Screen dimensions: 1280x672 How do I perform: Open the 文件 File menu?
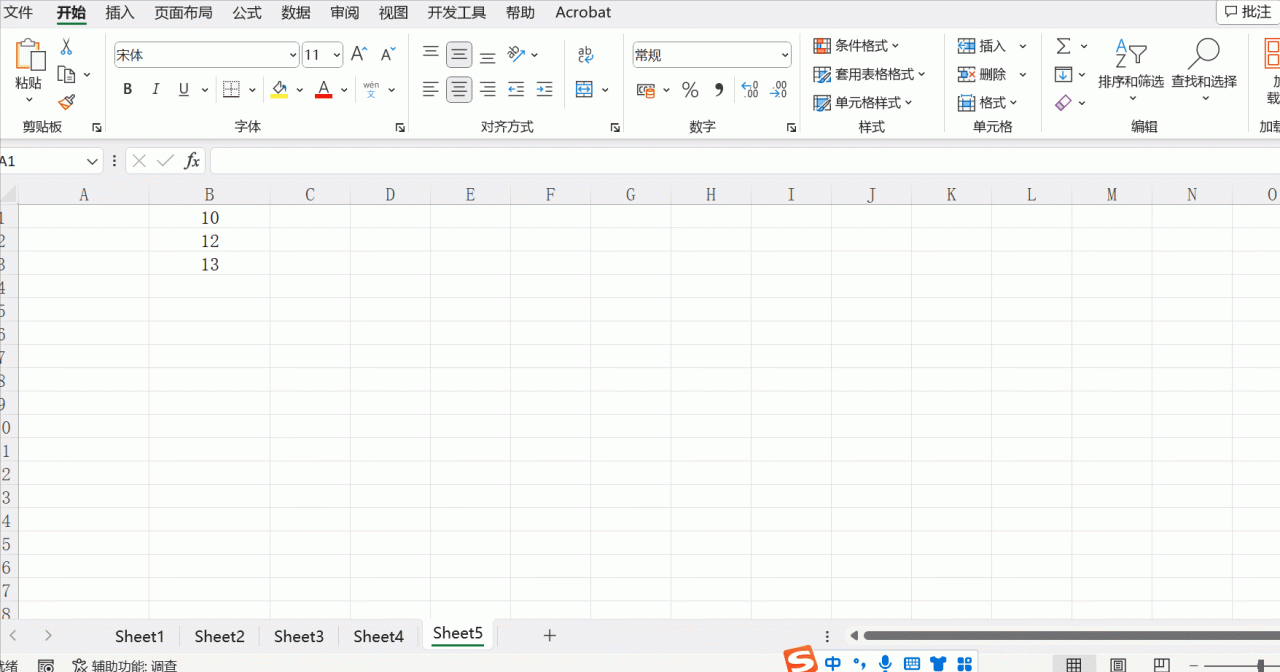(x=19, y=12)
